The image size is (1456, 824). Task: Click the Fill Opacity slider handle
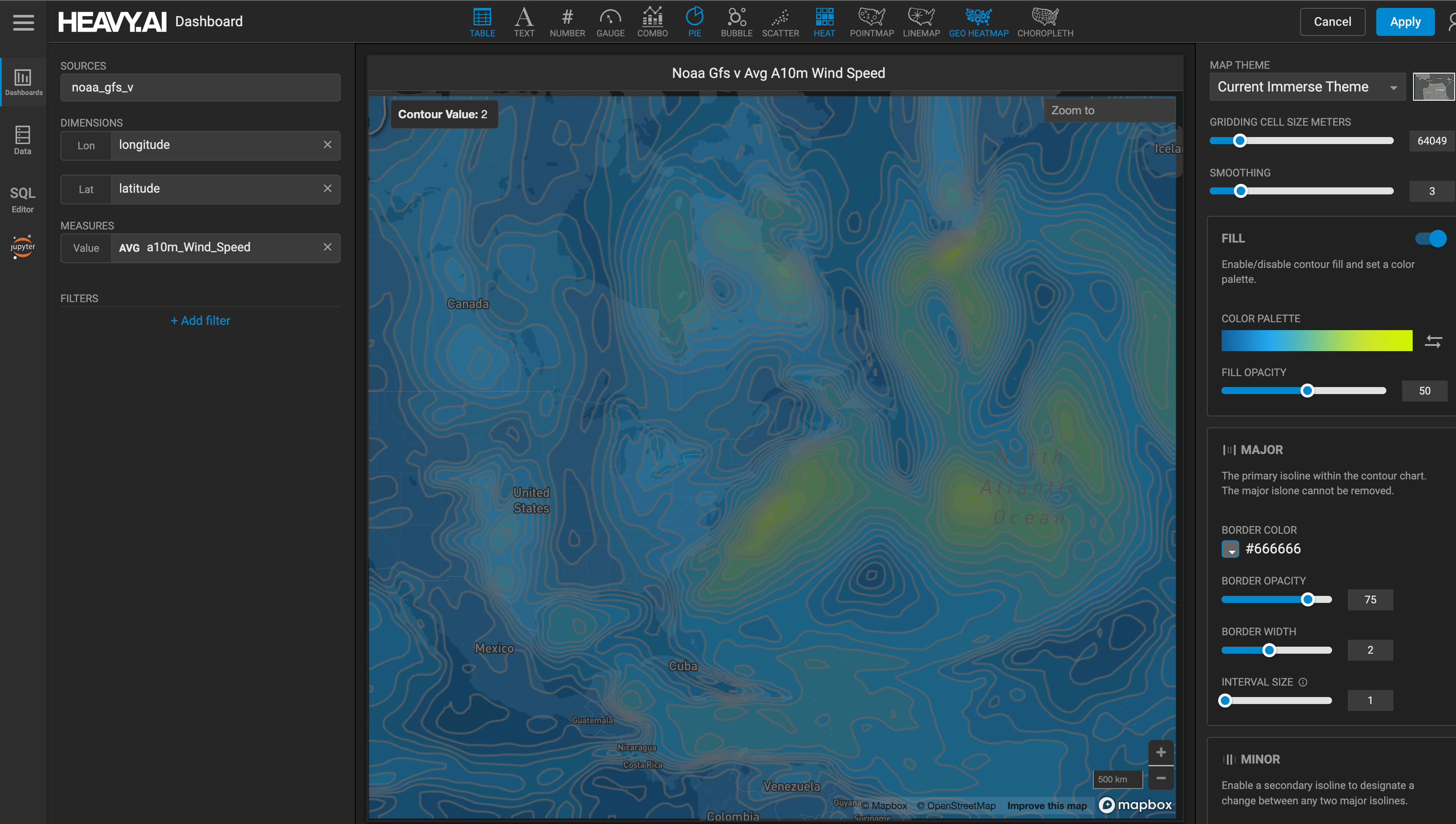[x=1307, y=391]
